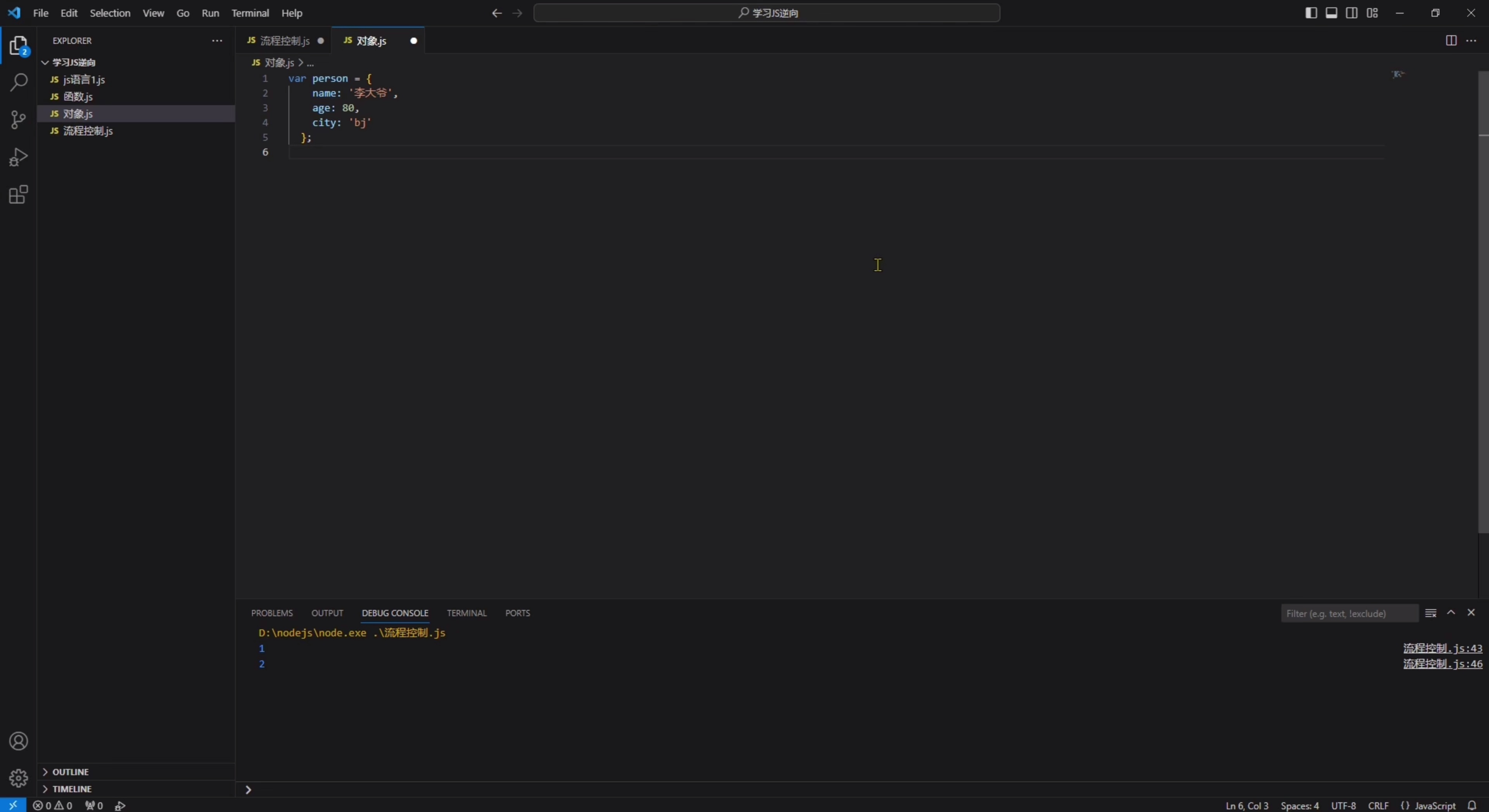This screenshot has height=812, width=1489.
Task: Toggle Secondary Side Bar visibility
Action: pyautogui.click(x=1351, y=13)
